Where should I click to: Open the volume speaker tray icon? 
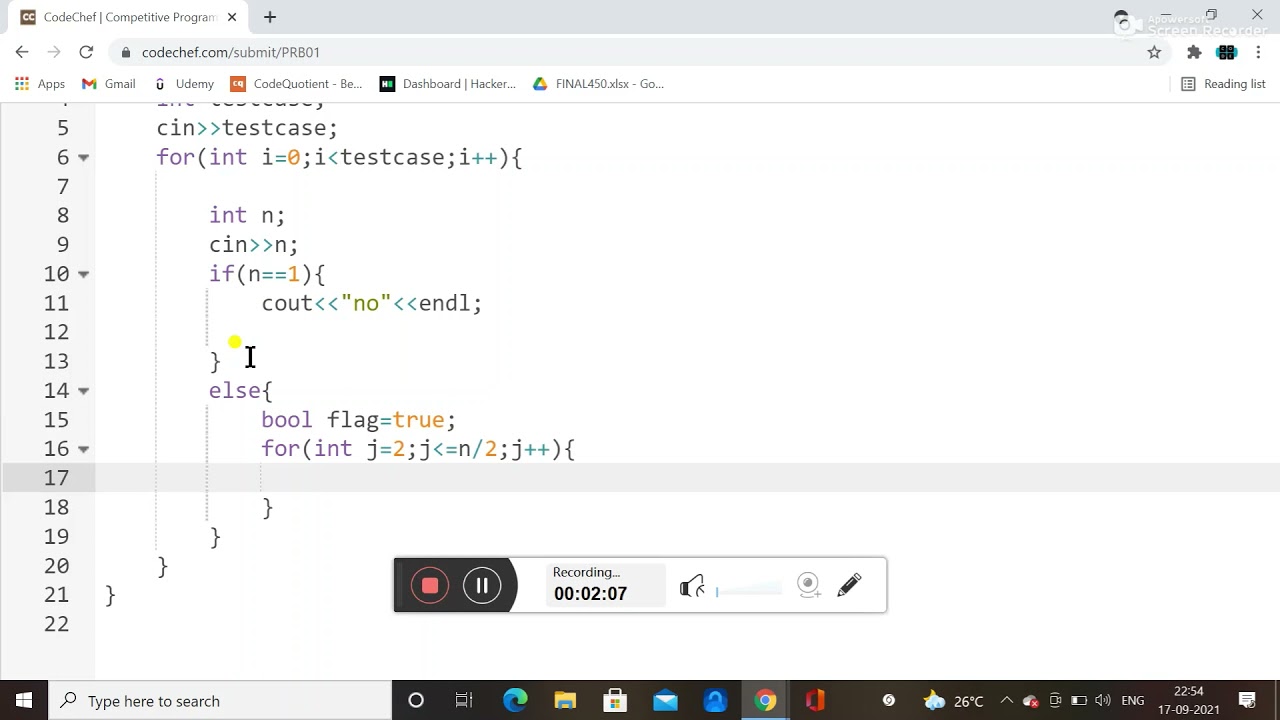(1103, 701)
